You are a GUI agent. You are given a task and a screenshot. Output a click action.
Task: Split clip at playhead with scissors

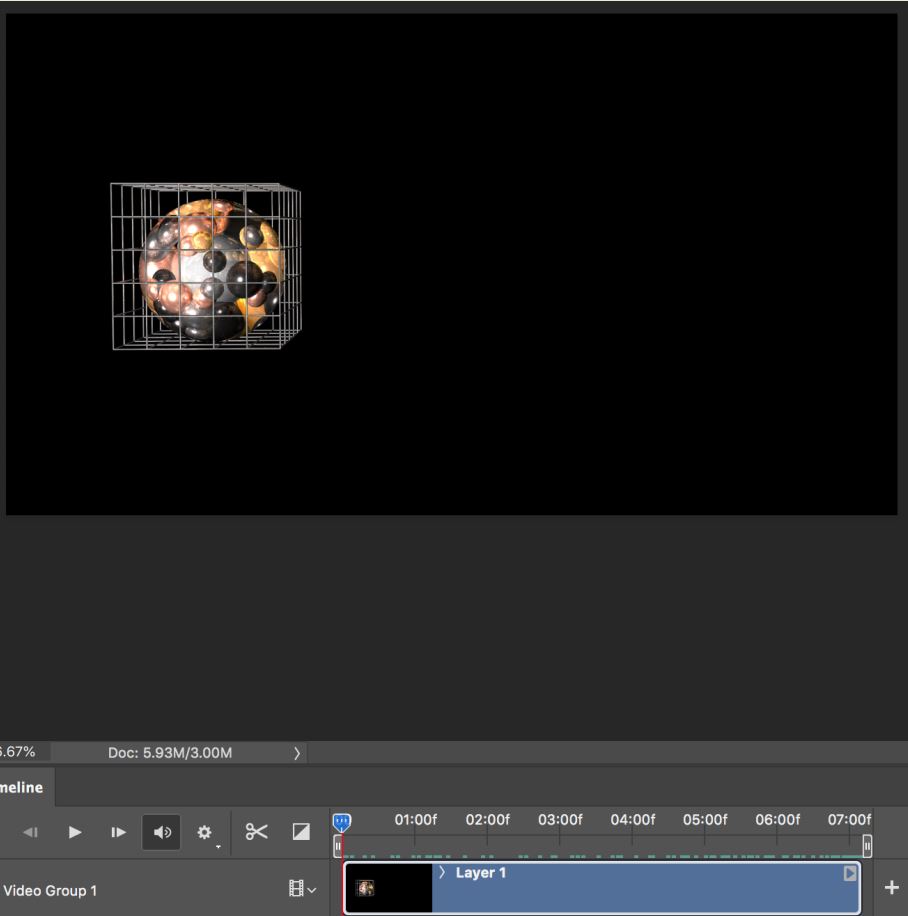point(257,831)
